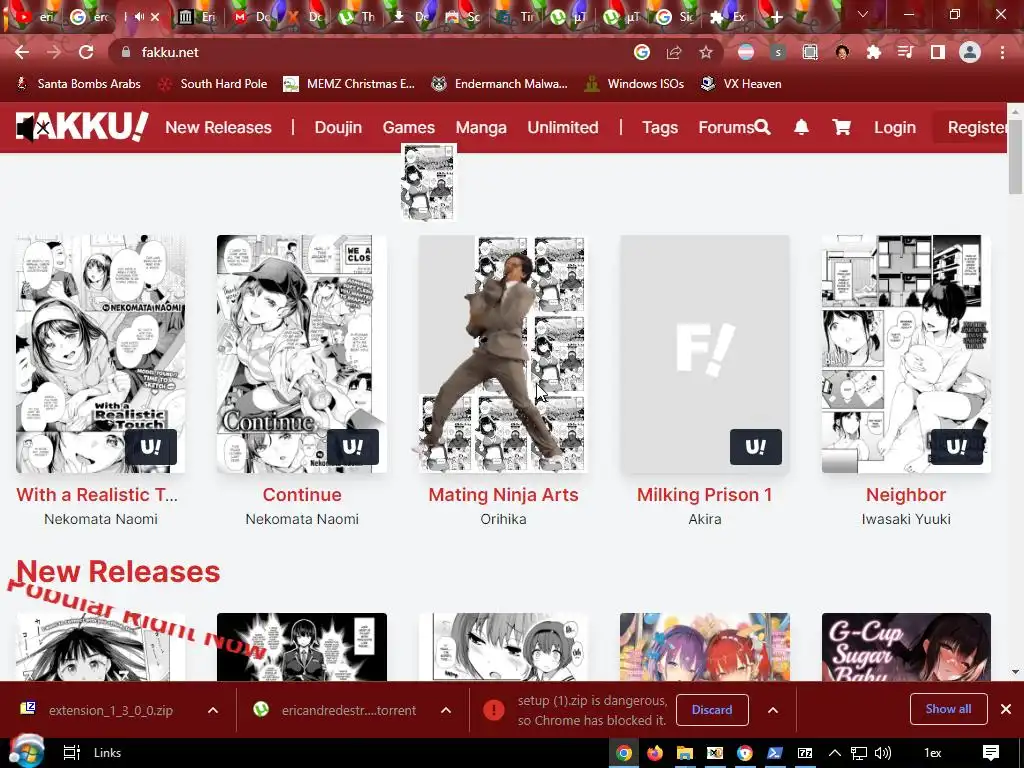Screen dimensions: 1024x768
Task: Open the striped pink-blue extension icon
Action: (x=745, y=52)
